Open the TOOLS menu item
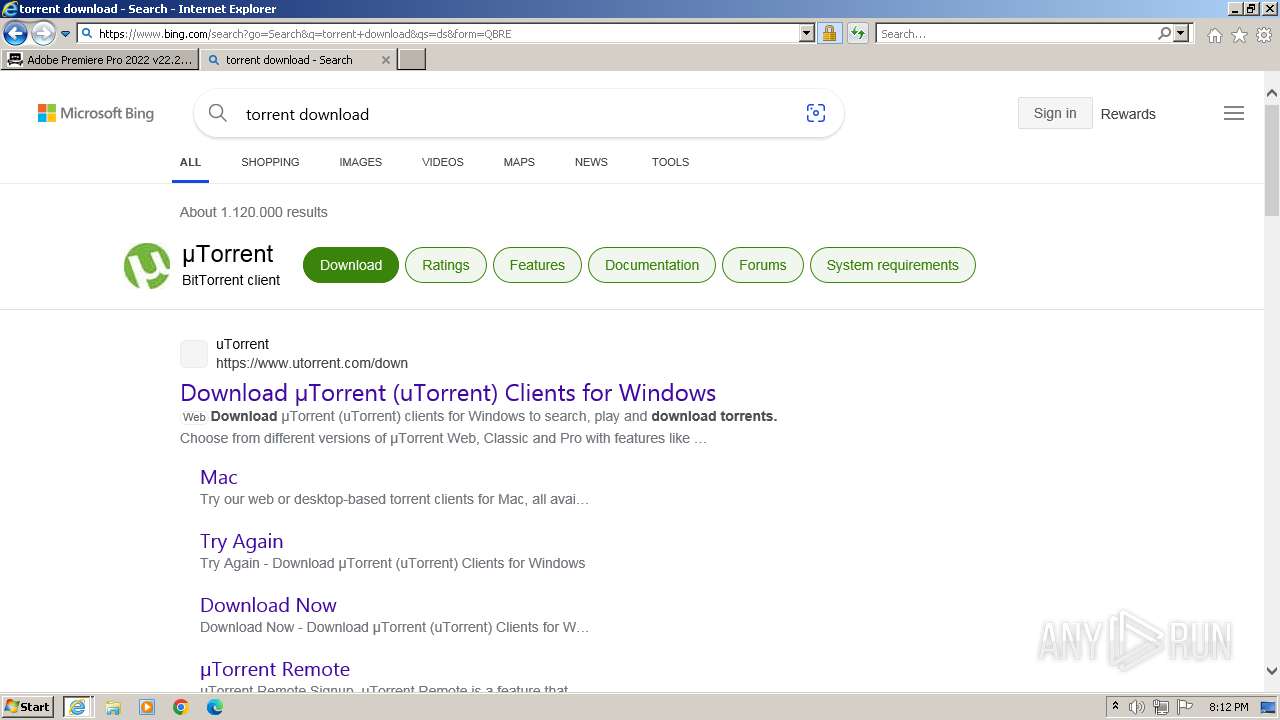 coord(670,162)
